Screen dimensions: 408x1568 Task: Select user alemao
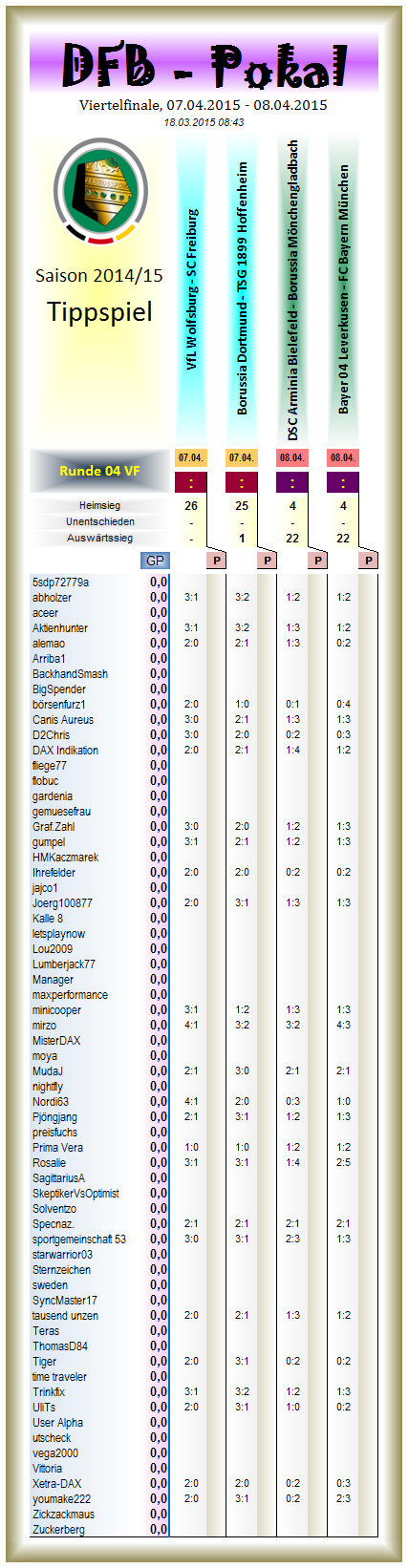point(49,643)
